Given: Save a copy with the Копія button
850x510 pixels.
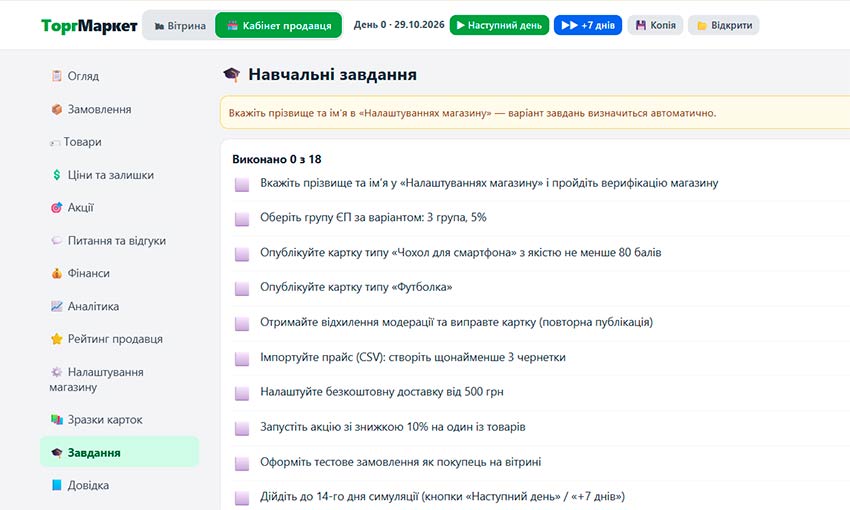Looking at the screenshot, I should click(x=655, y=25).
